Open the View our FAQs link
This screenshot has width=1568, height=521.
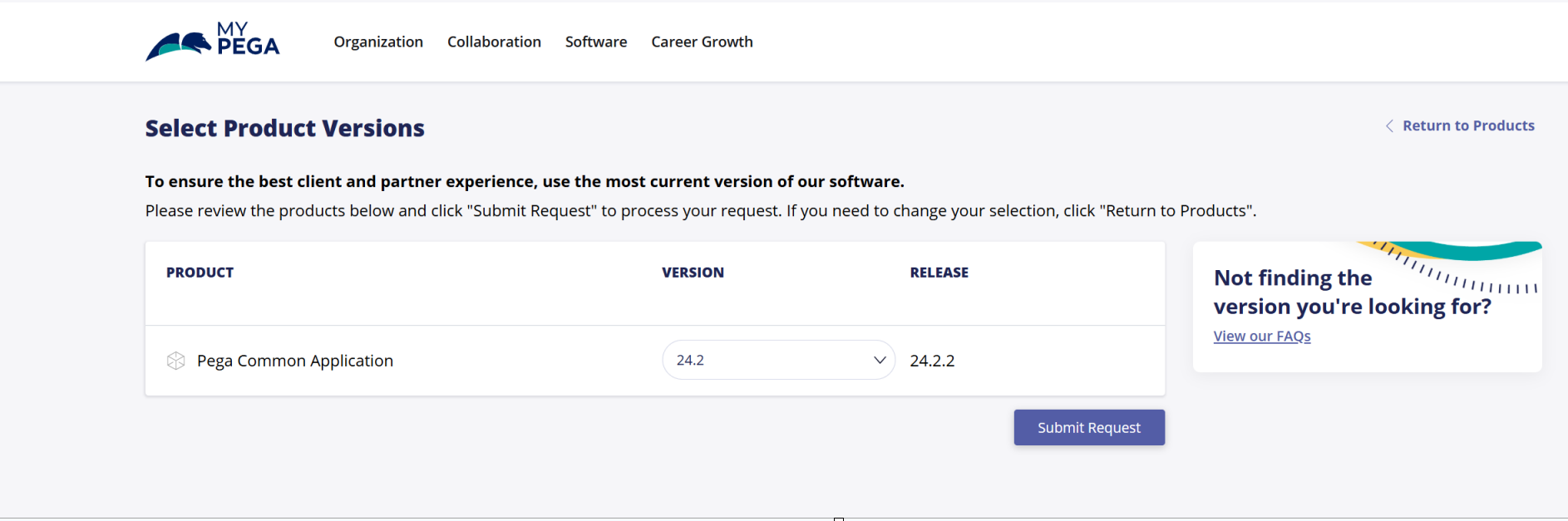point(1262,336)
